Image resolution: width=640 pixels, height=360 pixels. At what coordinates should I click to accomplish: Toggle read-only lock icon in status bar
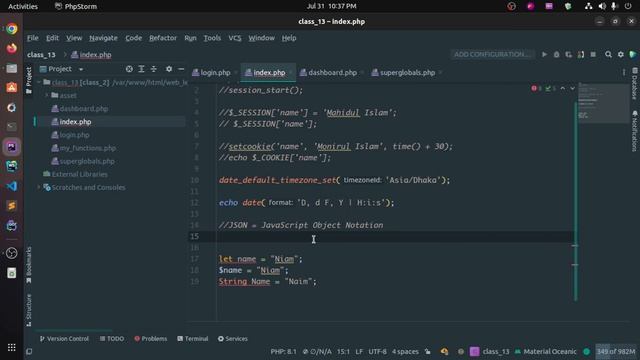pos(427,351)
